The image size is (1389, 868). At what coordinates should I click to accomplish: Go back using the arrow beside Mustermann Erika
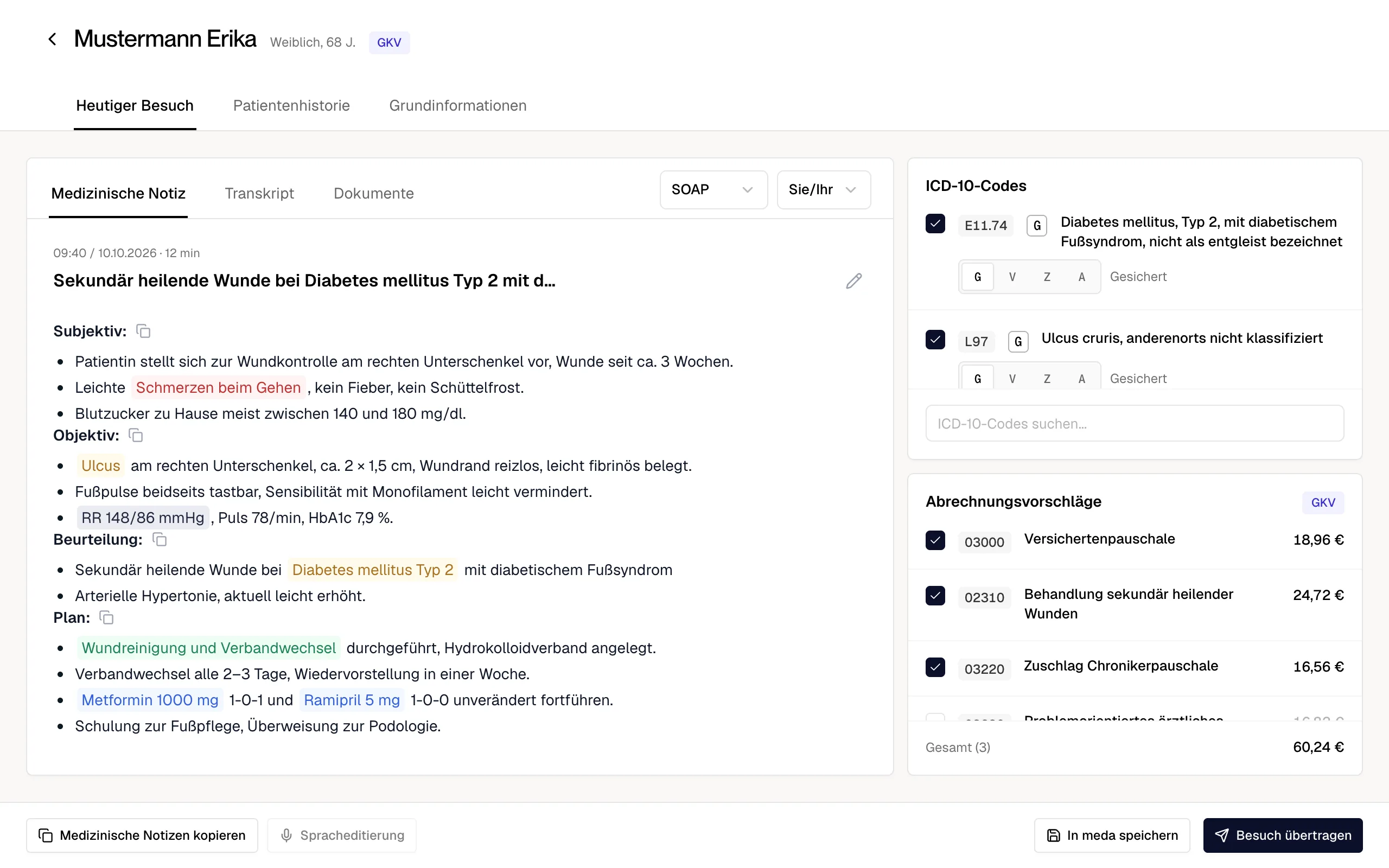coord(52,39)
